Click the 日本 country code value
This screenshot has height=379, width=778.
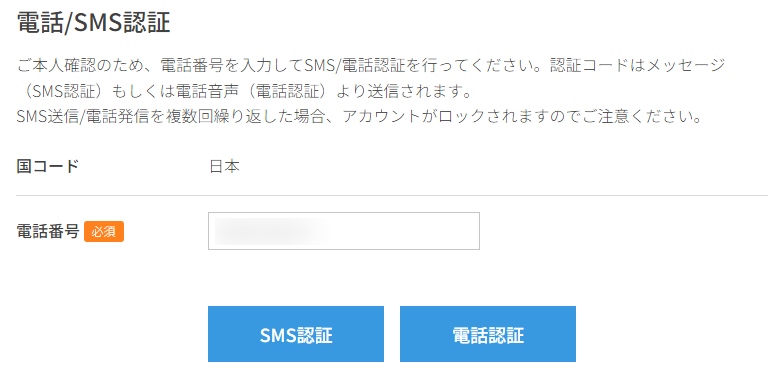[x=225, y=166]
